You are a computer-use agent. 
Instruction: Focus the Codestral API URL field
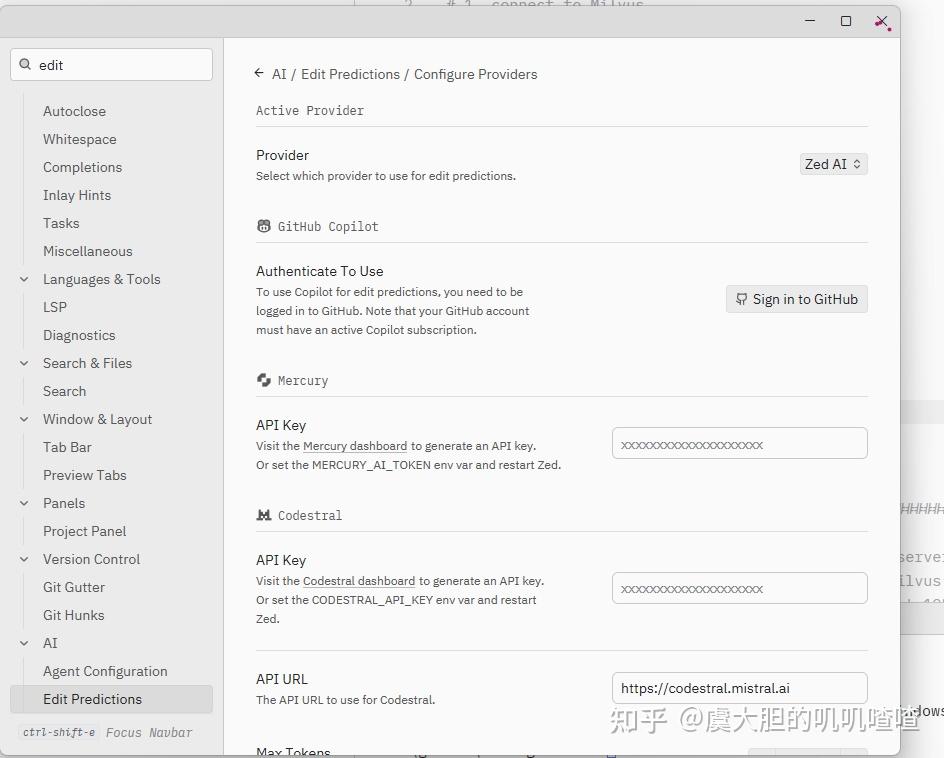point(739,688)
